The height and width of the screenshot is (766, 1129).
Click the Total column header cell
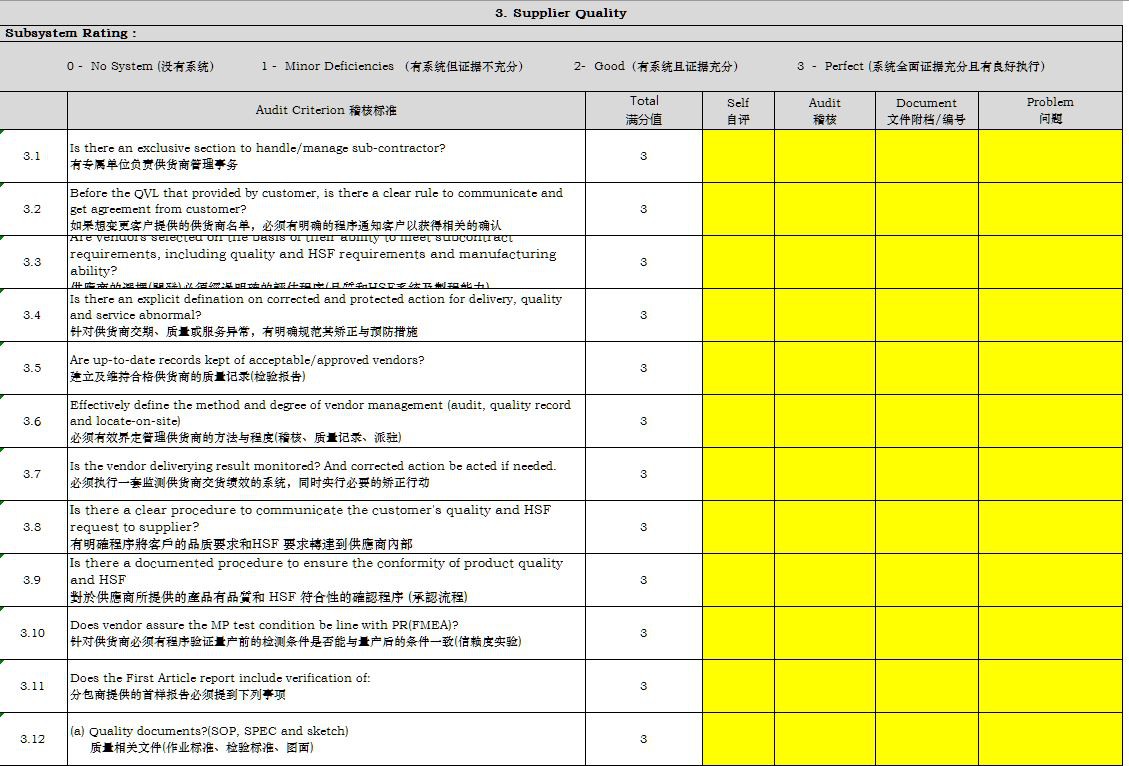[644, 111]
